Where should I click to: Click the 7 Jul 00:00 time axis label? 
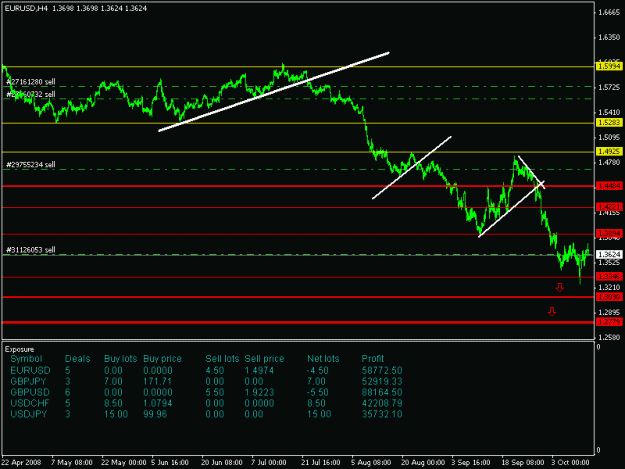(x=269, y=462)
